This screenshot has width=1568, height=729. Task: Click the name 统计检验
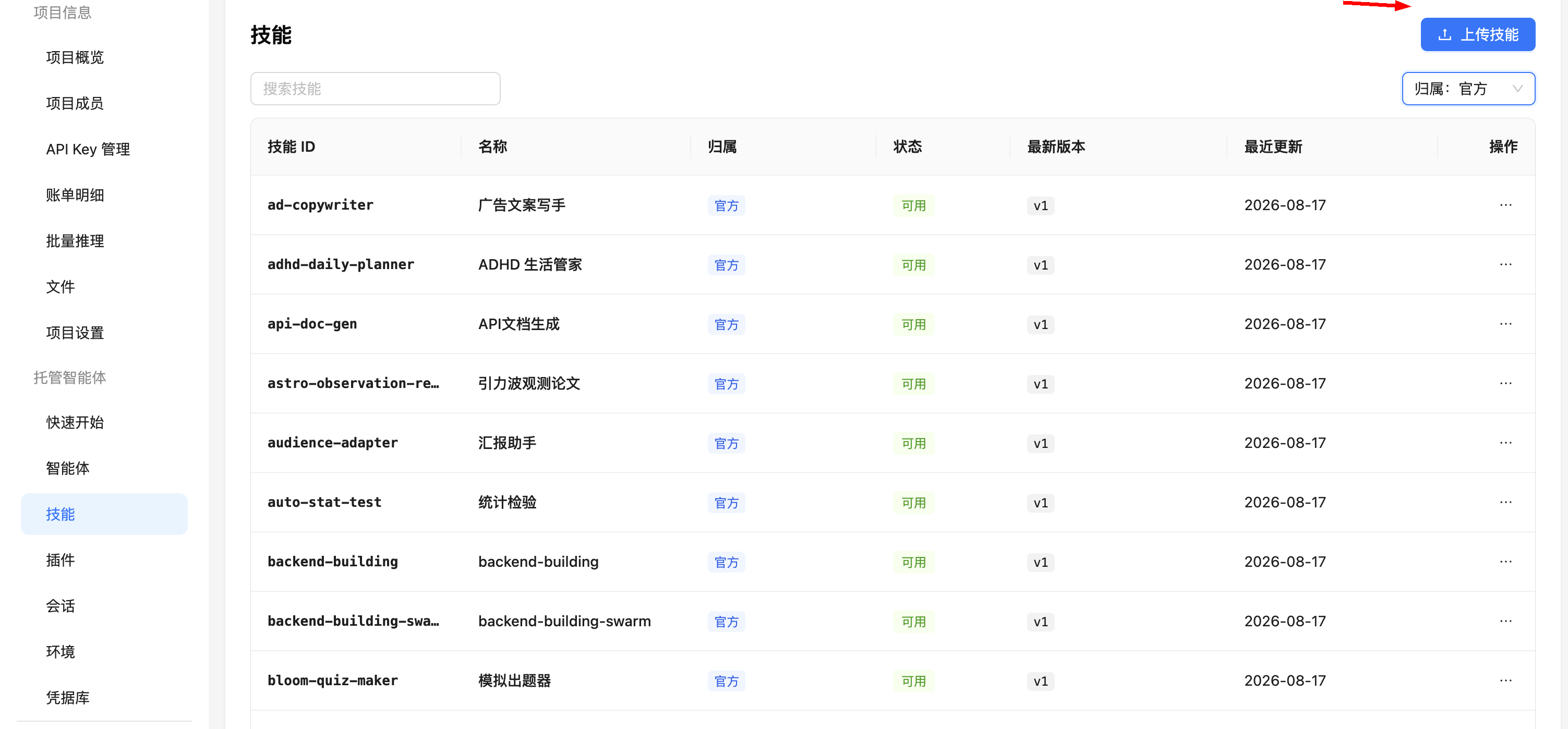point(507,502)
